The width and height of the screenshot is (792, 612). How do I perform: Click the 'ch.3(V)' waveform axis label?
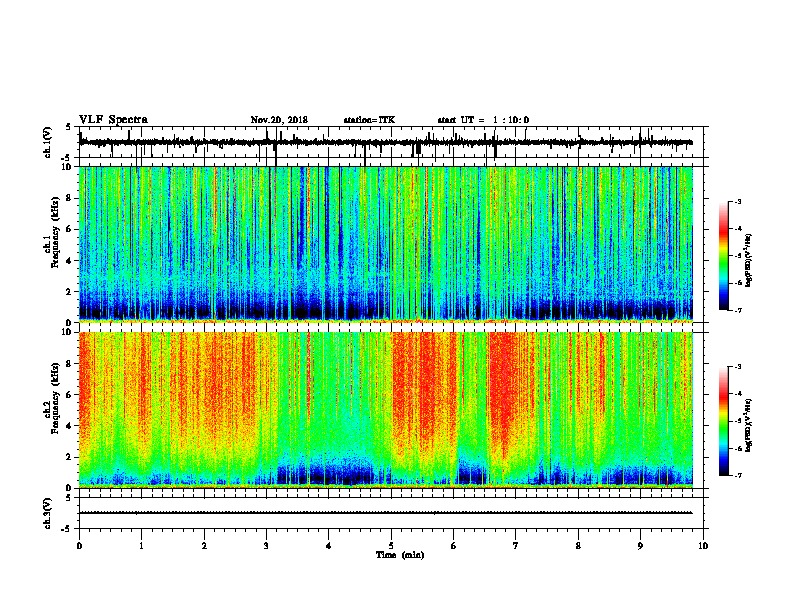pyautogui.click(x=48, y=513)
